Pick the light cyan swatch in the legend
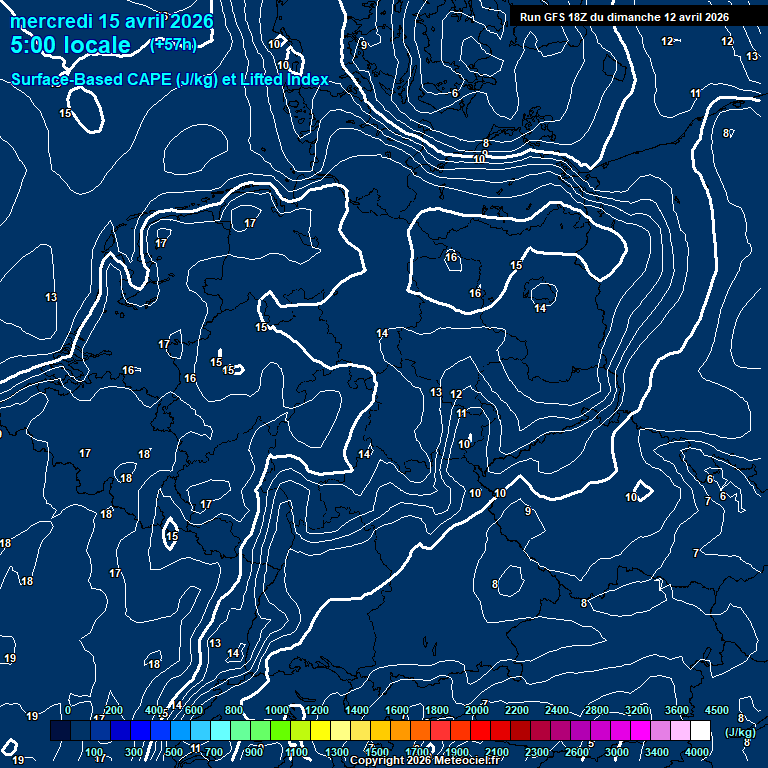Screen dimensions: 768x768 (x=220, y=730)
